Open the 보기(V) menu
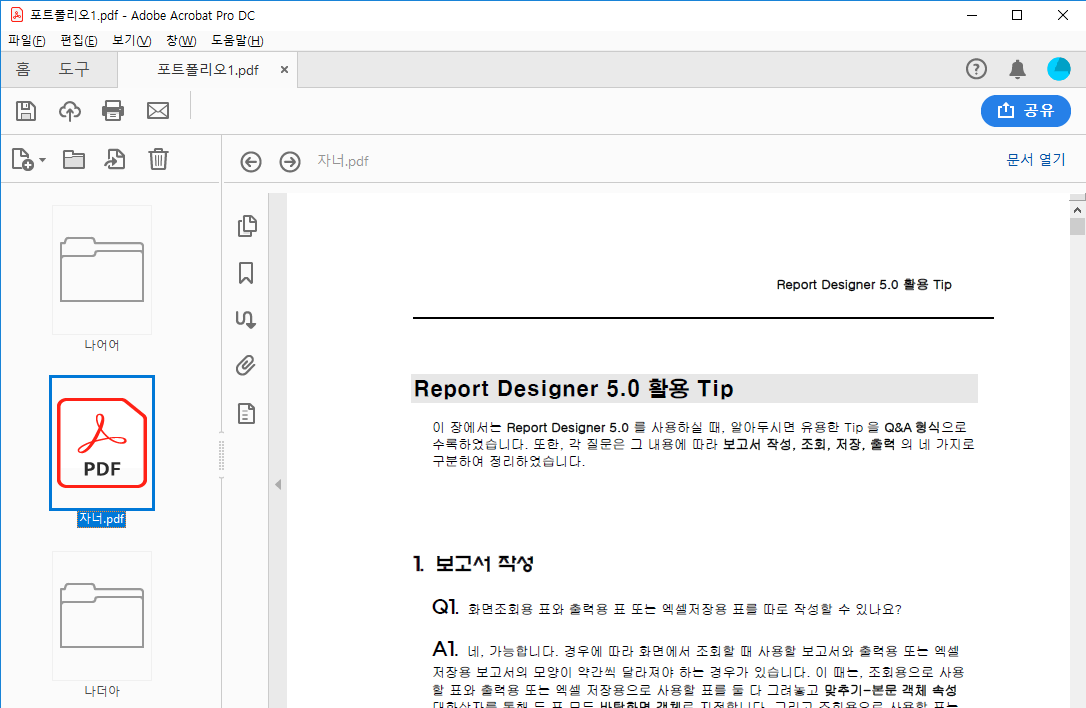Screen dimensions: 1086x708 click(x=132, y=41)
